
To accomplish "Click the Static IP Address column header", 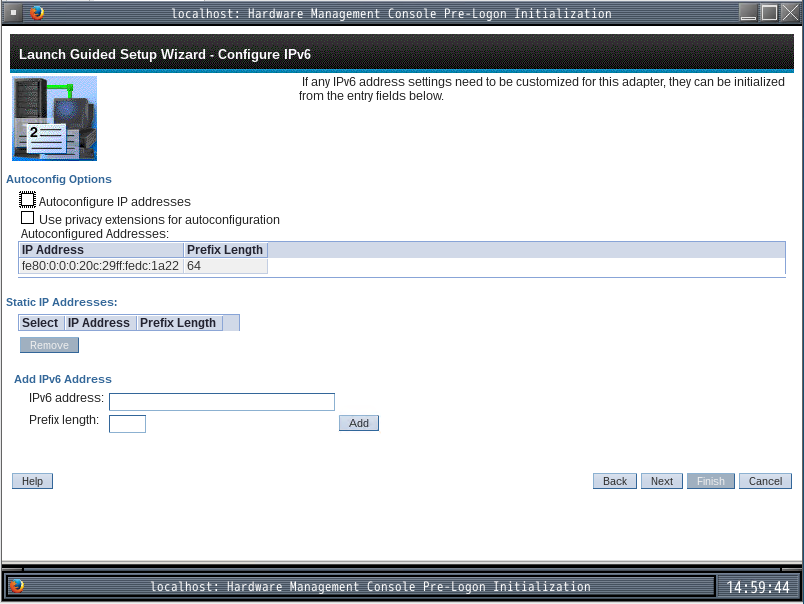I will coord(99,323).
